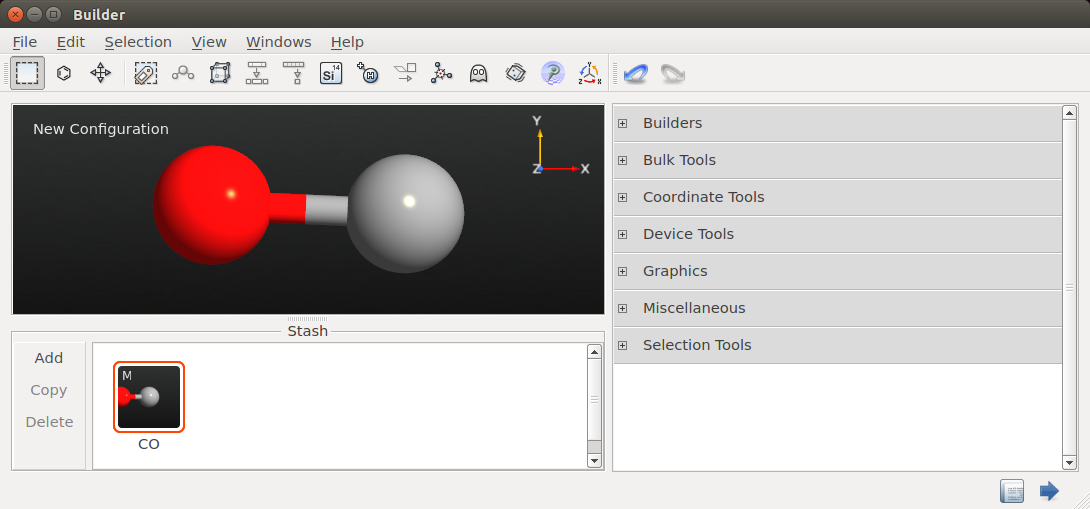Image resolution: width=1090 pixels, height=509 pixels.
Task: Click the unit cell box icon
Action: pos(220,73)
